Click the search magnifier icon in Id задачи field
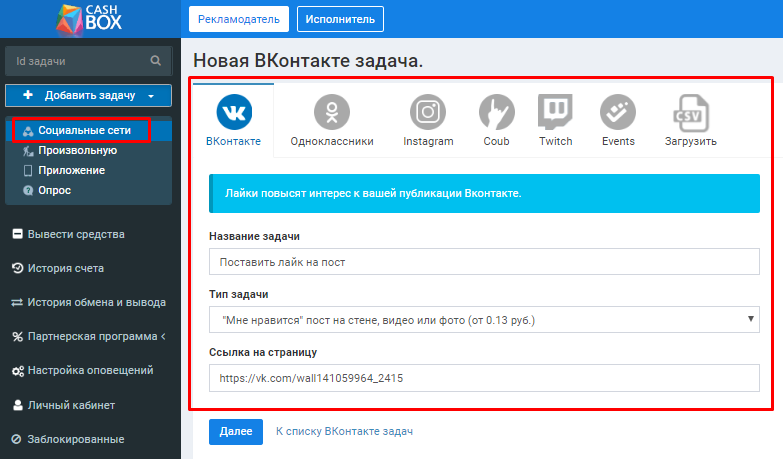783x459 pixels. [156, 60]
